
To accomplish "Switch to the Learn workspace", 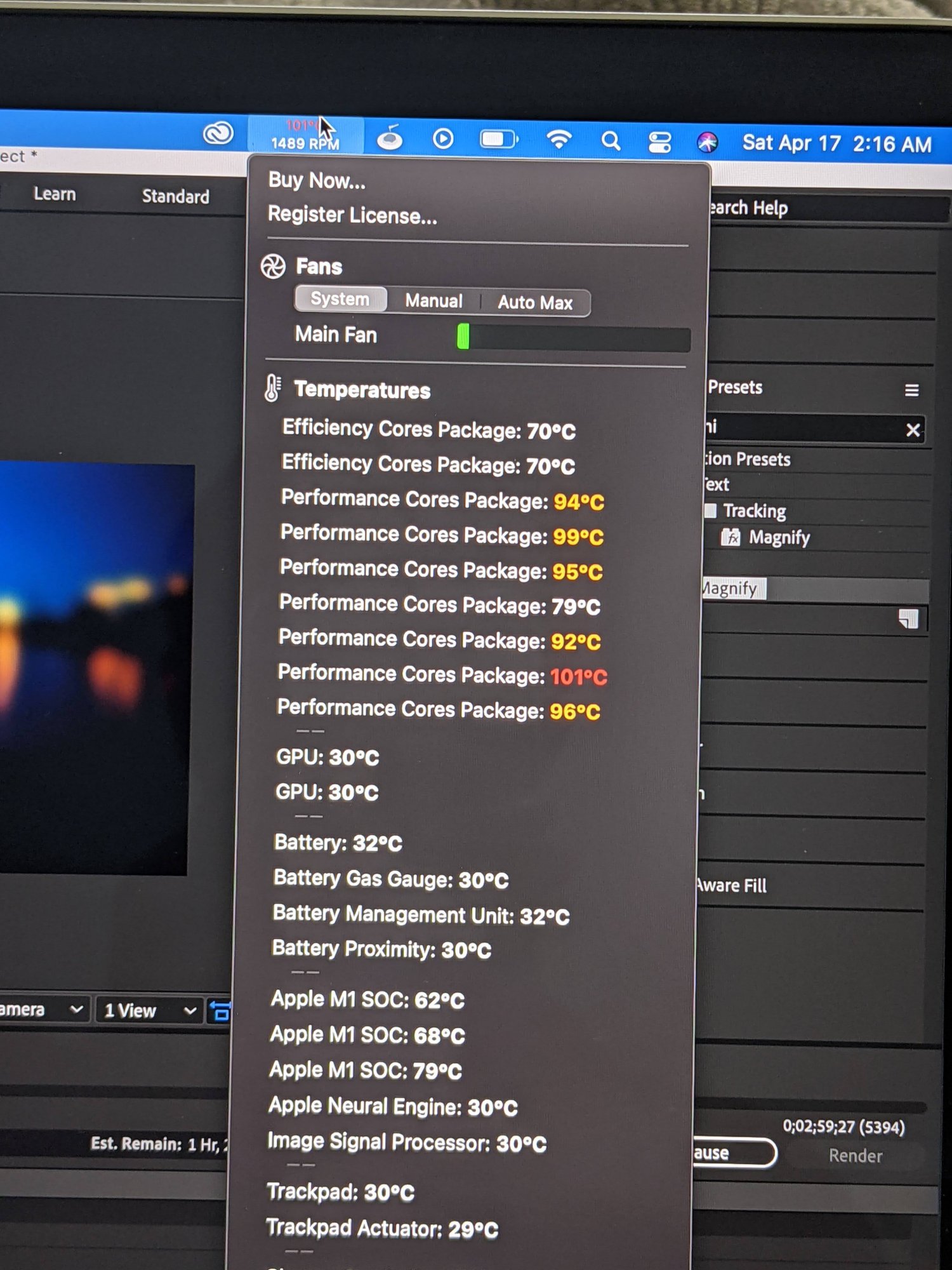I will [55, 194].
